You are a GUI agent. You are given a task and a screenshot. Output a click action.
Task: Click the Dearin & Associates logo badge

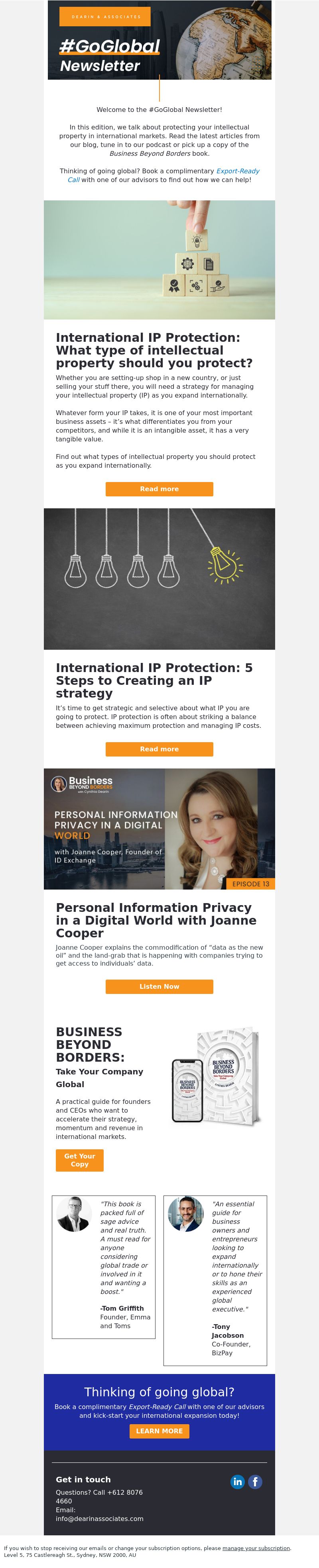click(x=105, y=16)
